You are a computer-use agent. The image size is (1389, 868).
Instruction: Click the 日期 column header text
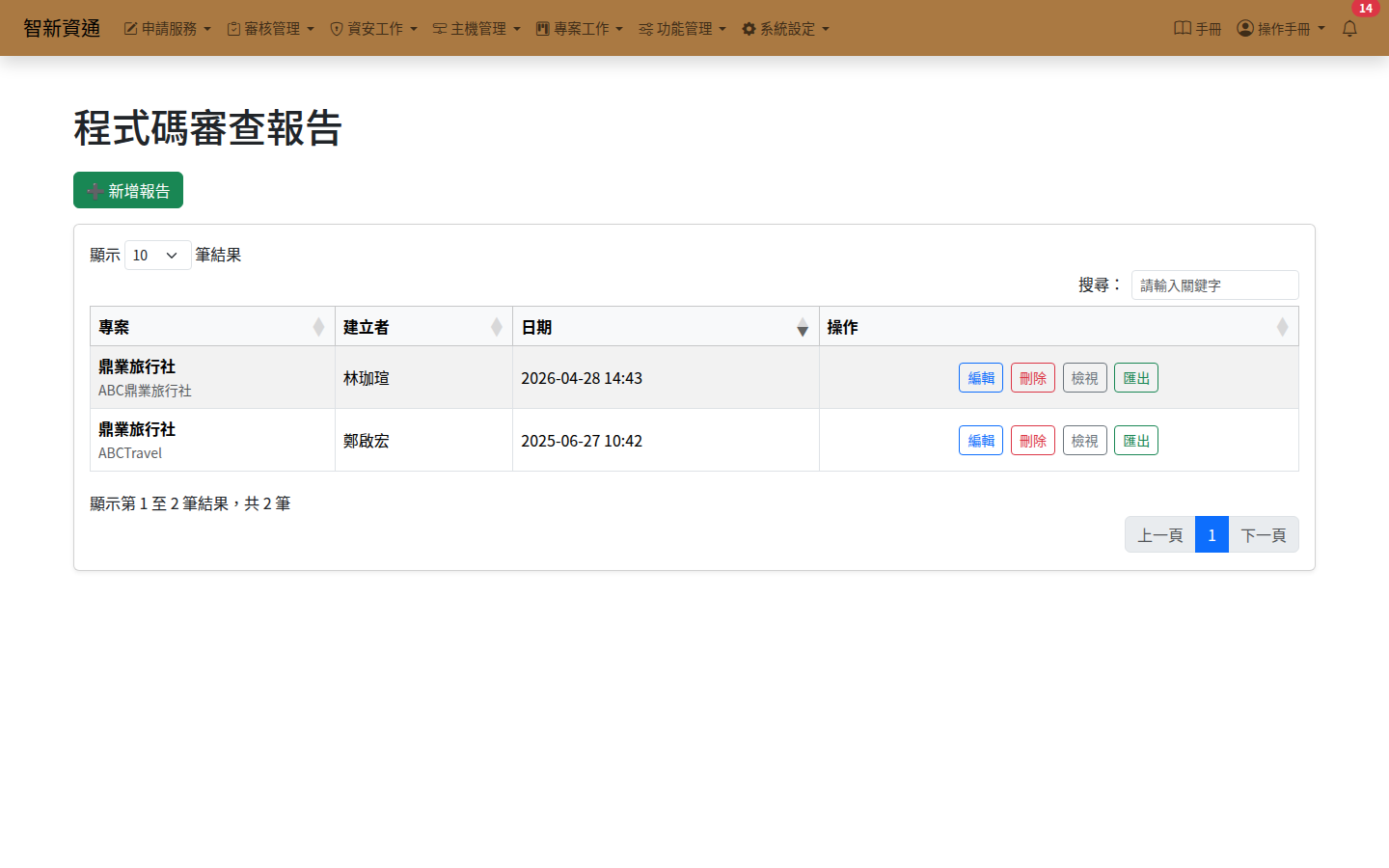pos(536,327)
